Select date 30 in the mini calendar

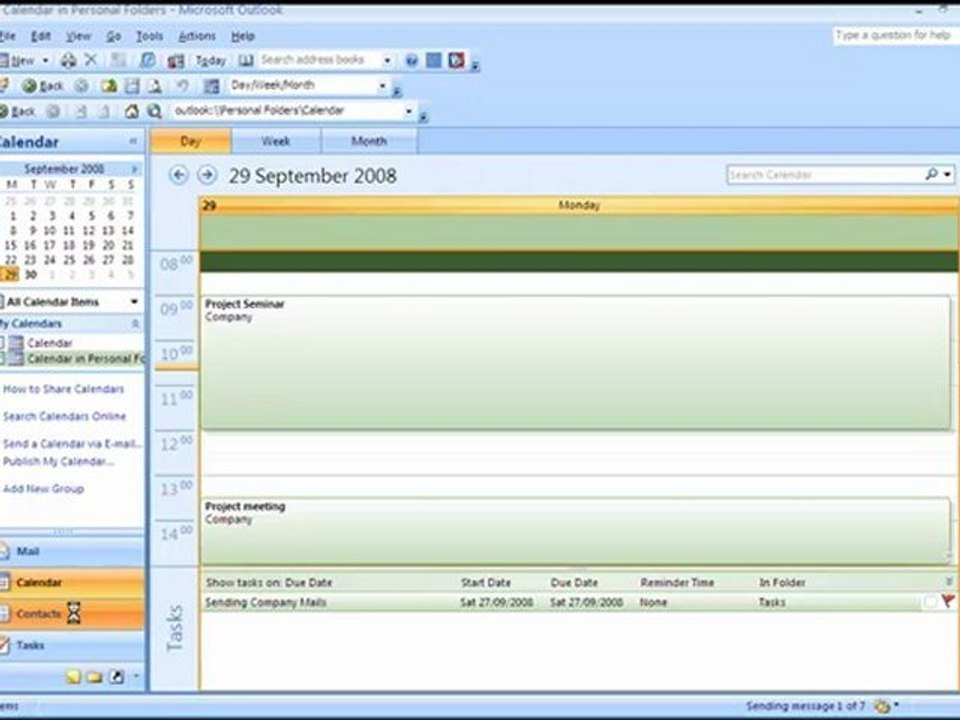coord(31,275)
